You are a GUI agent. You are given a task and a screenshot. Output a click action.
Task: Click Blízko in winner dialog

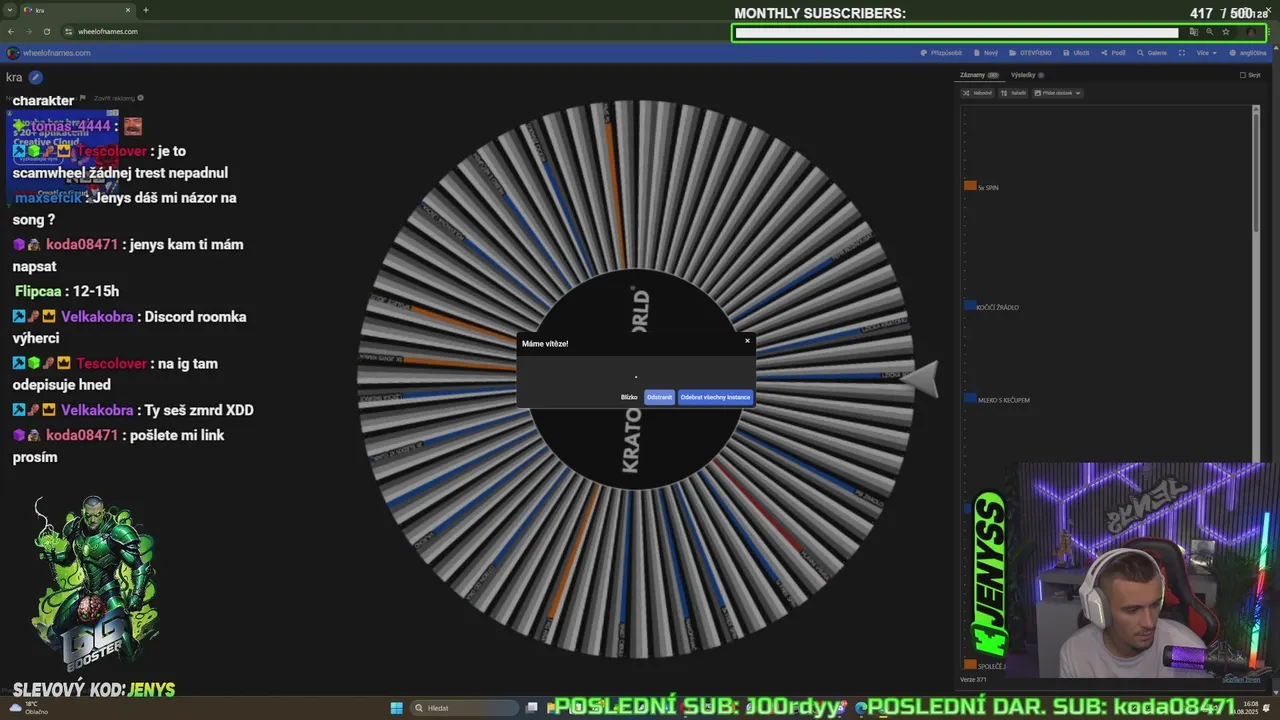[x=629, y=397]
